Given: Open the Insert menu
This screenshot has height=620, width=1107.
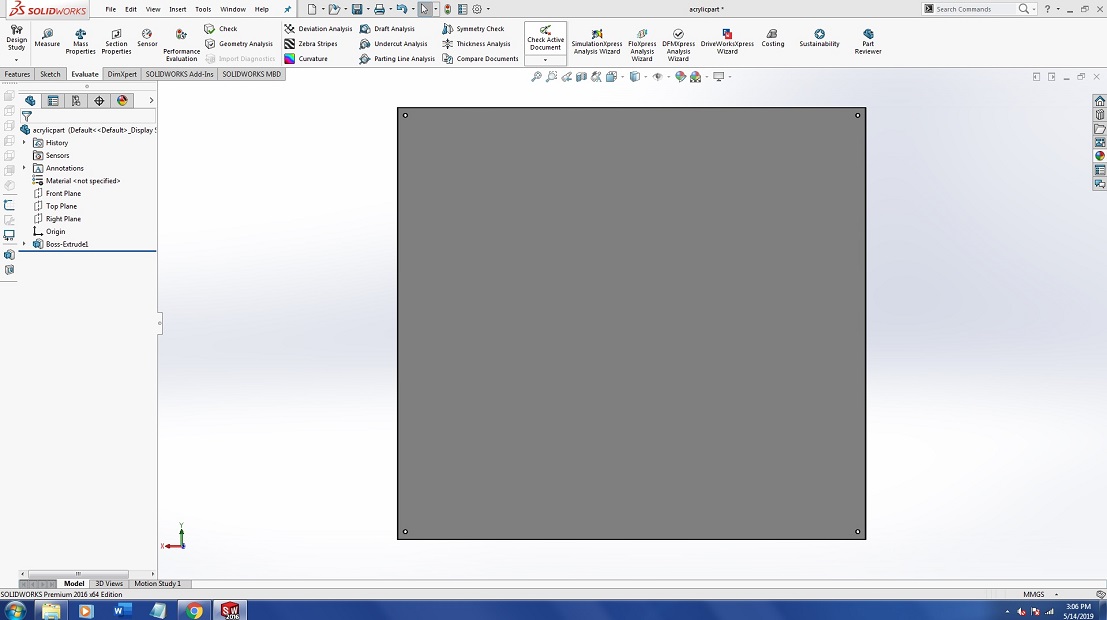Looking at the screenshot, I should click(178, 9).
